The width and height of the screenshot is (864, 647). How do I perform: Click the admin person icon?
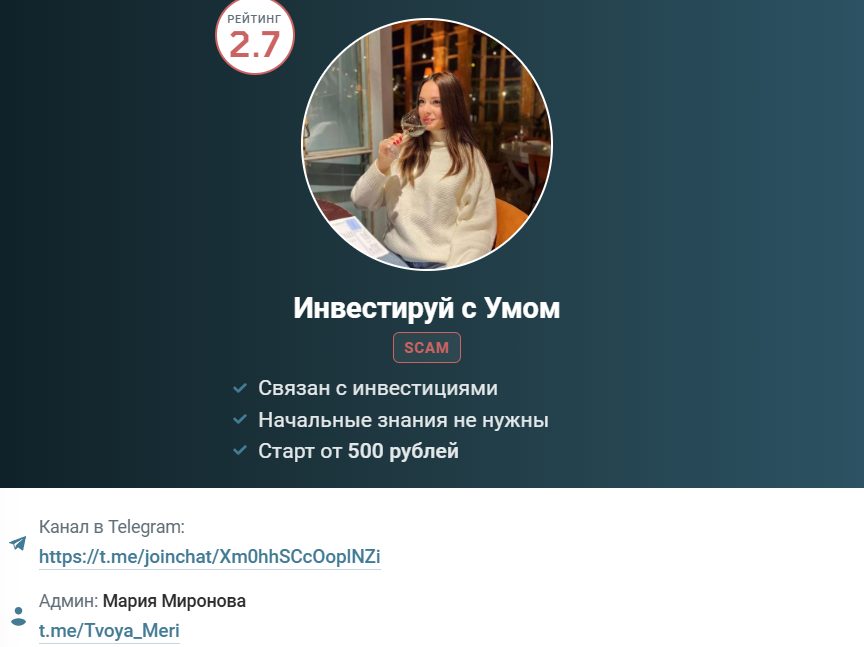point(18,617)
